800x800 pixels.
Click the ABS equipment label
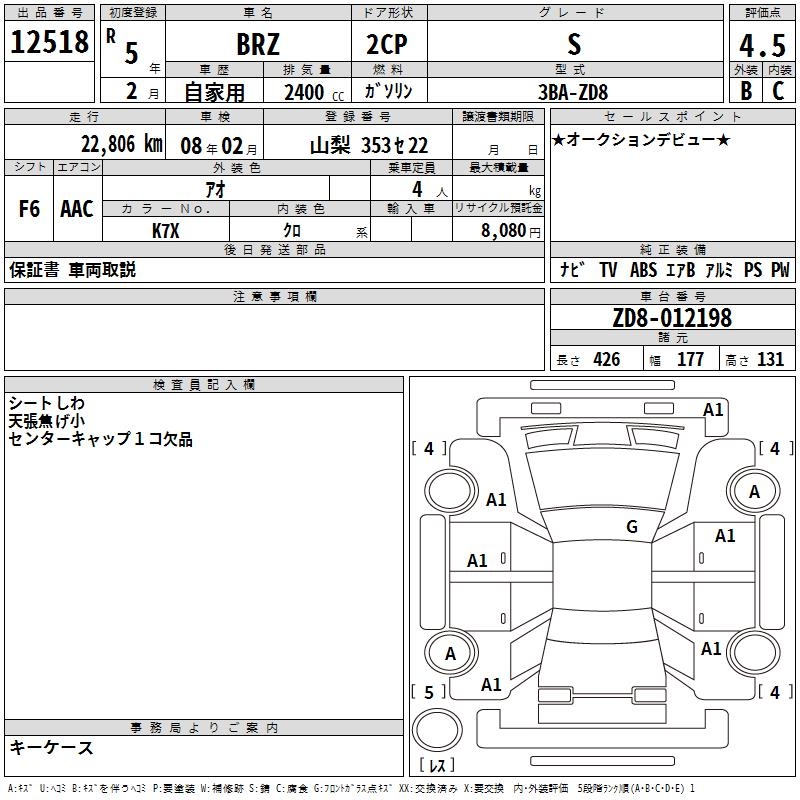(643, 270)
